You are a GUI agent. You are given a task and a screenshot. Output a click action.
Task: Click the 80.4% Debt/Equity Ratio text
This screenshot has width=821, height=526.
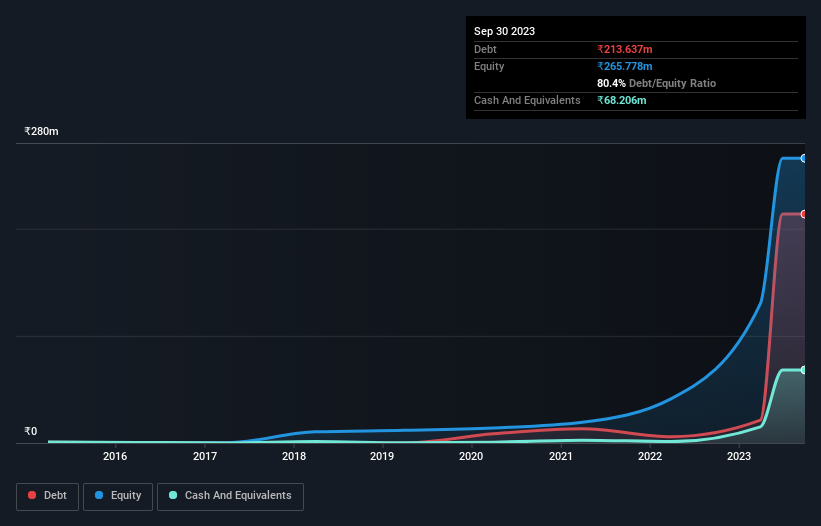pyautogui.click(x=657, y=83)
